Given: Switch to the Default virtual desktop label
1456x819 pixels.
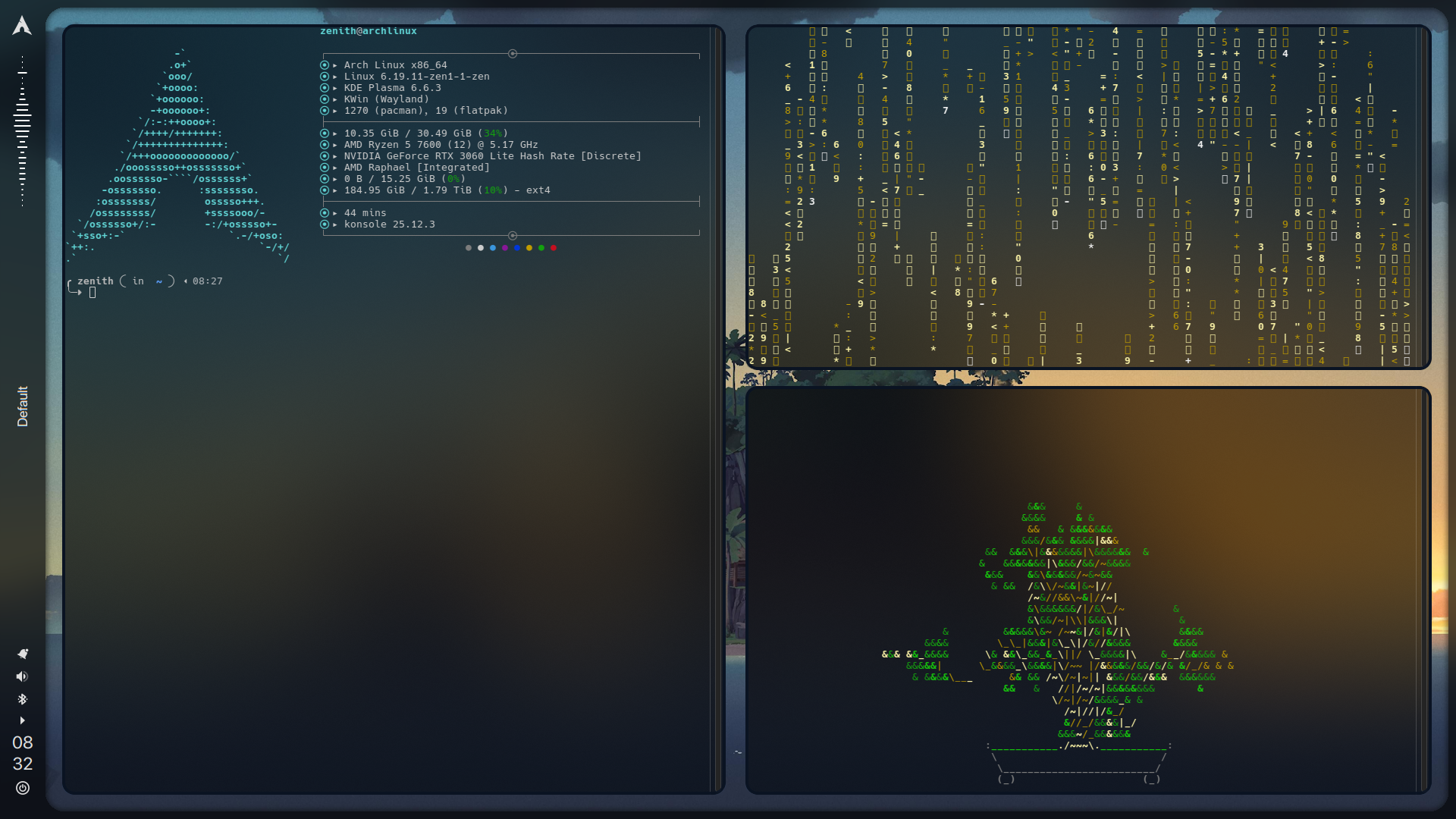Looking at the screenshot, I should coord(22,406).
